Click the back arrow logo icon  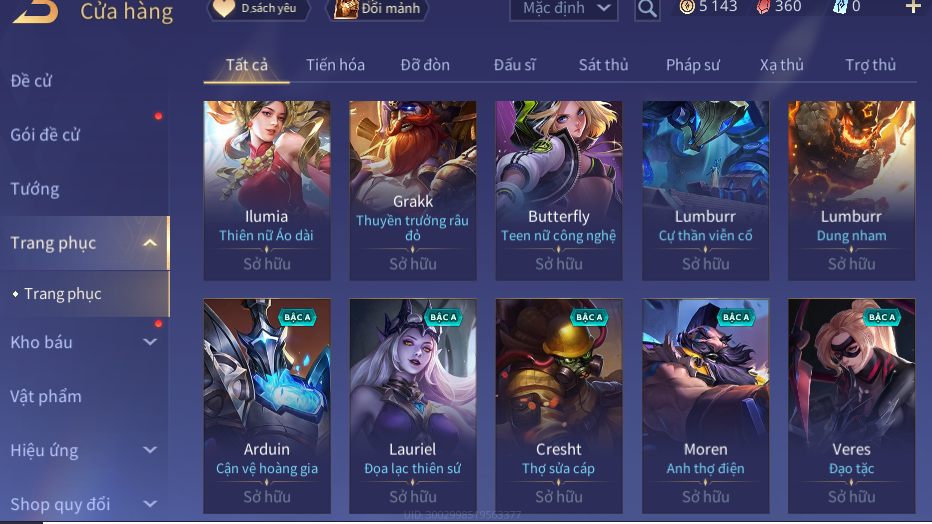(36, 10)
